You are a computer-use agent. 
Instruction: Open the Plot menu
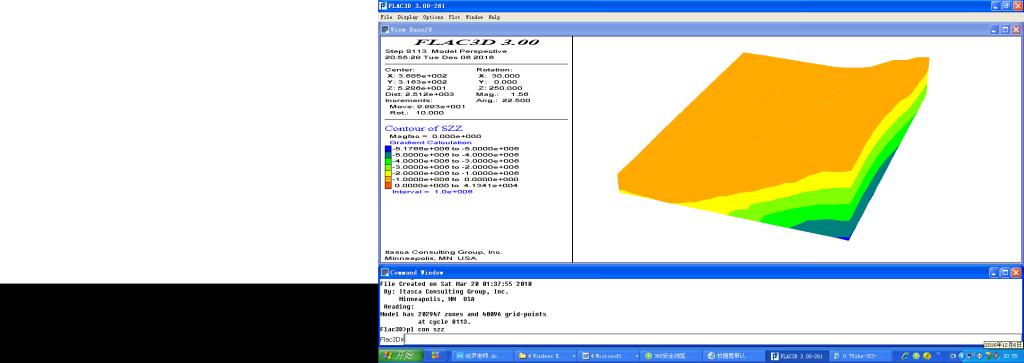(x=454, y=17)
